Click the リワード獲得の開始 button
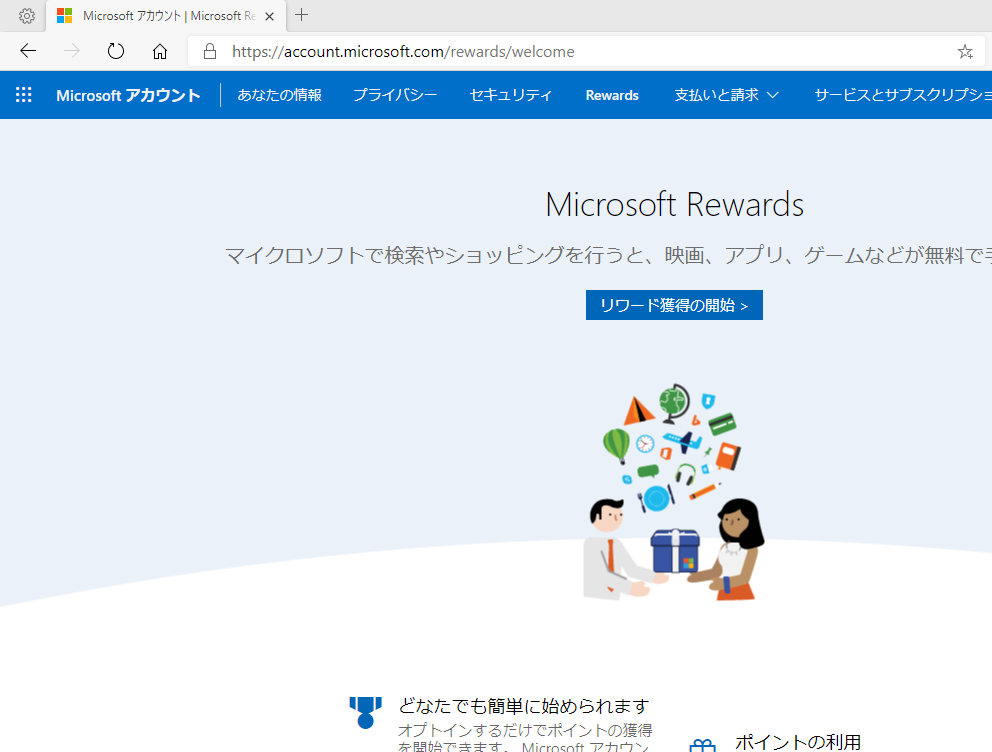 [x=674, y=305]
